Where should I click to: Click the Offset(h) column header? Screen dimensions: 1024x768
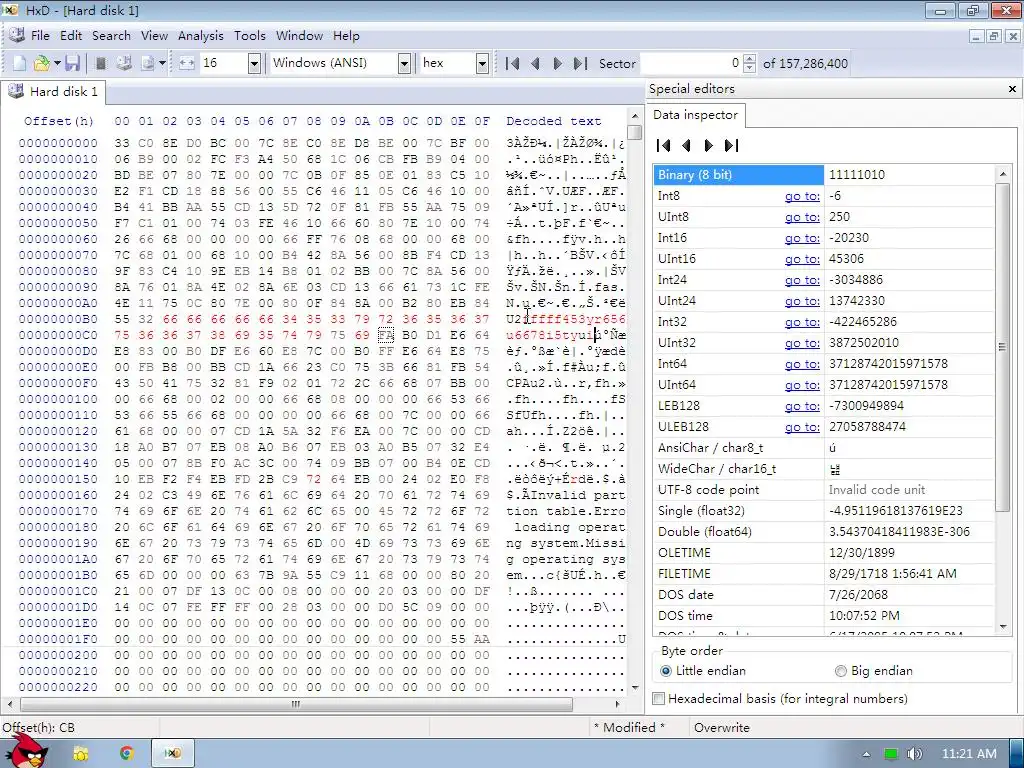click(x=59, y=121)
